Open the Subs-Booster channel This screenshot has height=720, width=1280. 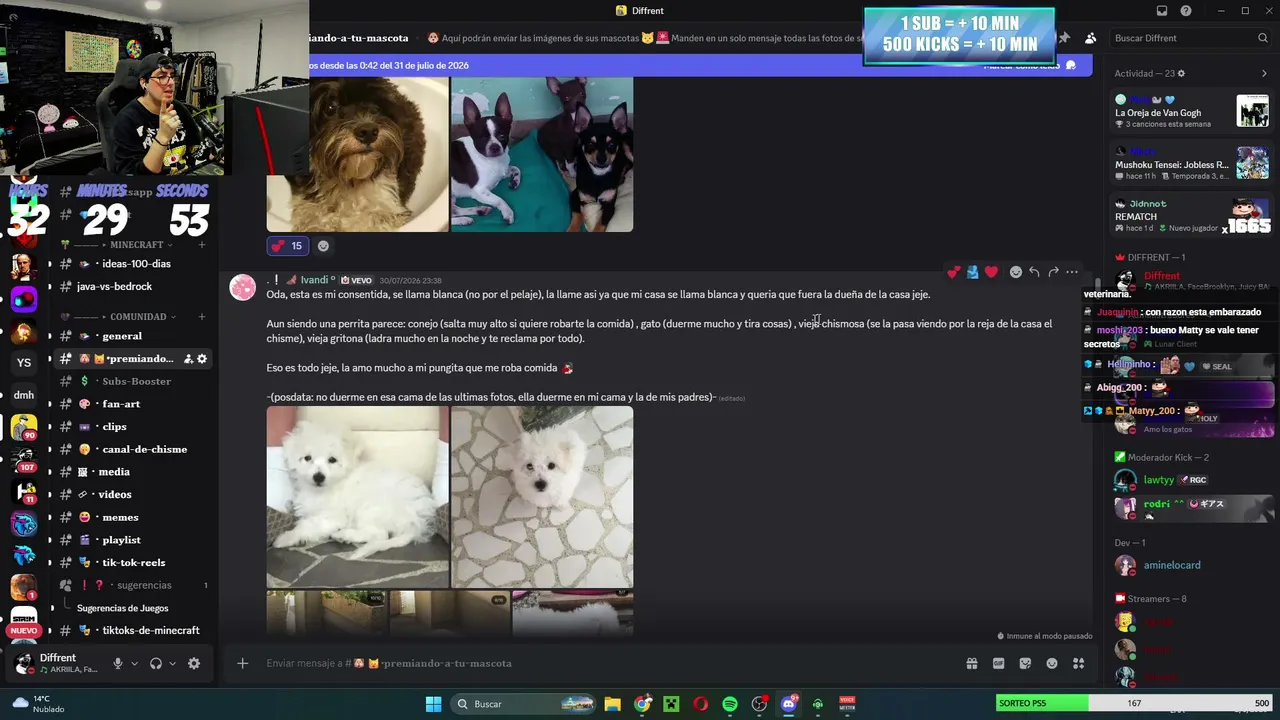134,381
